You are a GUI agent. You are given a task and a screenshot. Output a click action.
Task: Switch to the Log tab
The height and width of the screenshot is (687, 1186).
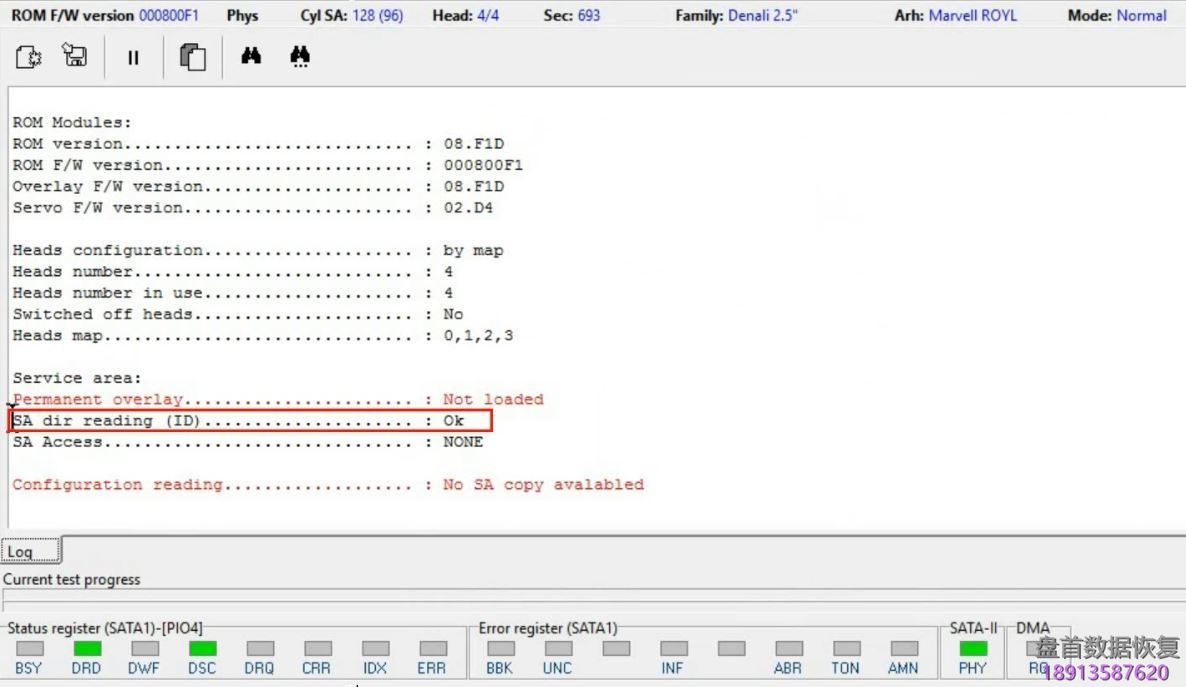[30, 550]
